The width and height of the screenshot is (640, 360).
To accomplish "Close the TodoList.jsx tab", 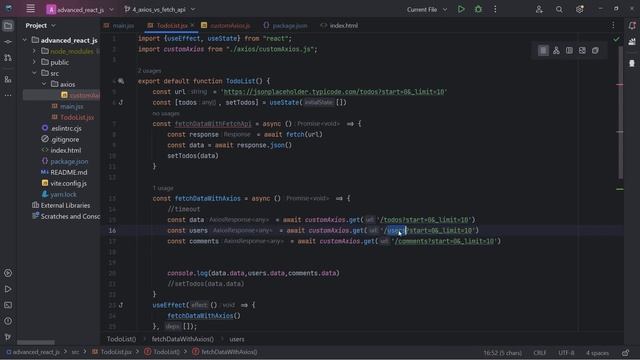I will (192, 25).
